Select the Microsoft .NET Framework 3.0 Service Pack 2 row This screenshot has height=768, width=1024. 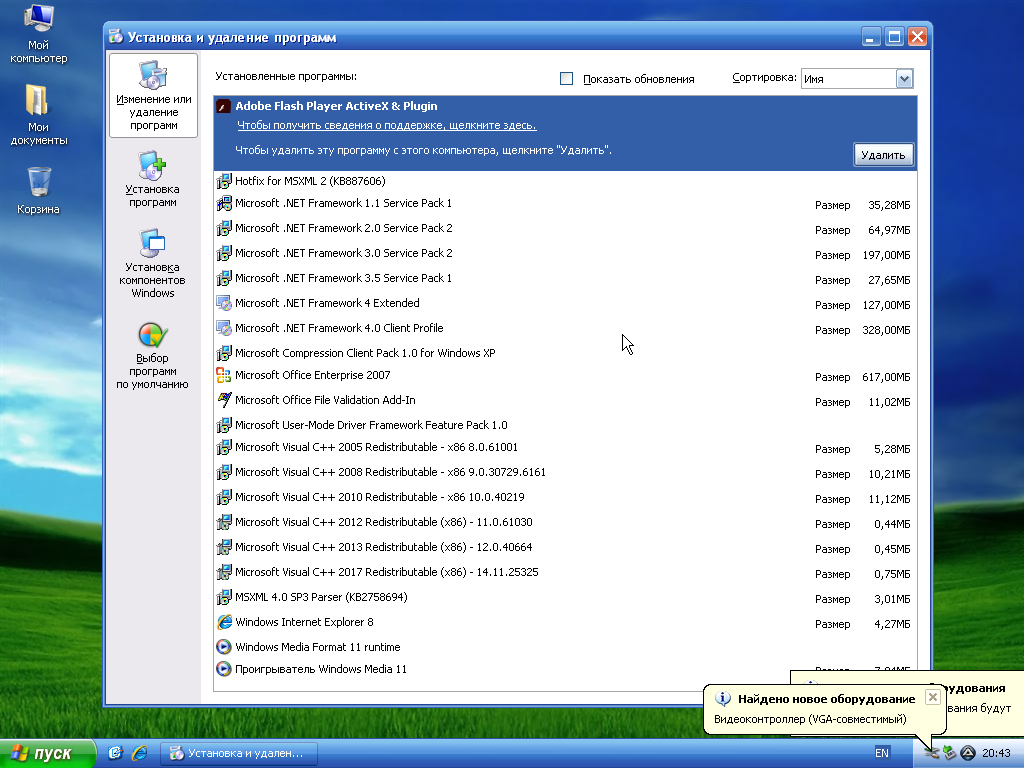pyautogui.click(x=566, y=253)
